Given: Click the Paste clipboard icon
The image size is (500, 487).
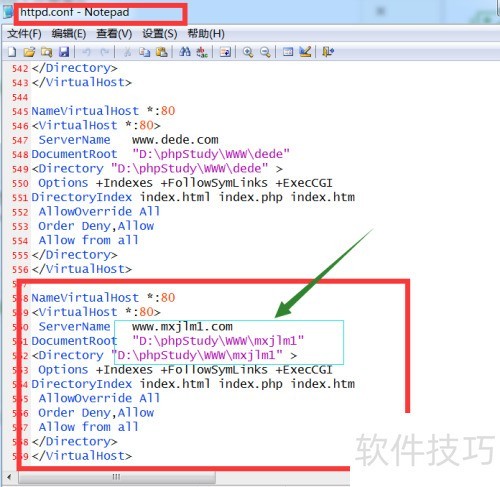Looking at the screenshot, I should click(162, 52).
